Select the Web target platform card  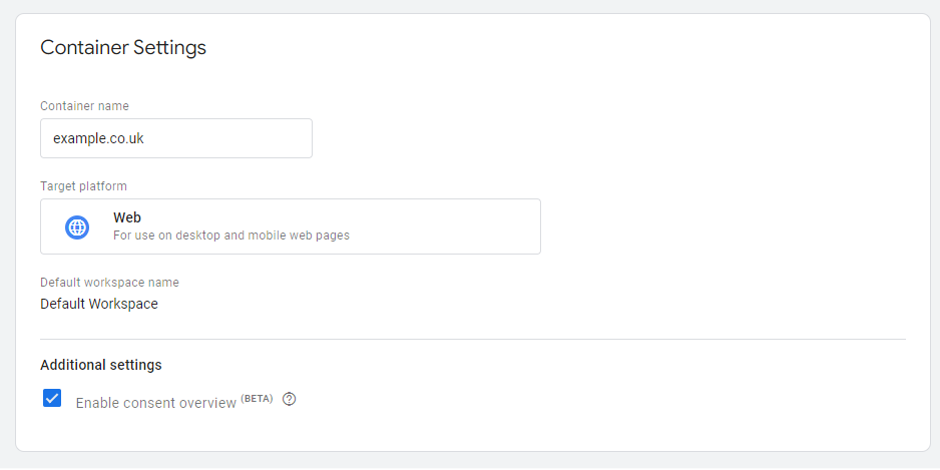coord(290,227)
